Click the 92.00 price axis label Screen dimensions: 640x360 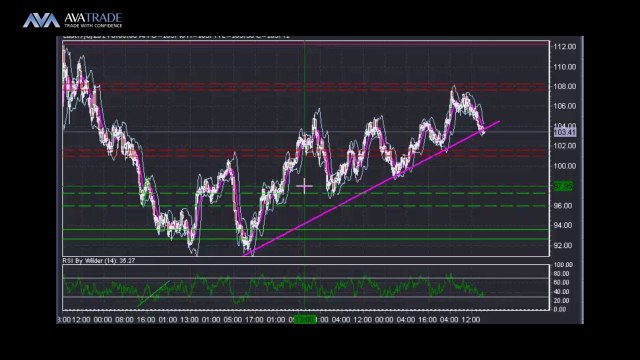[562, 245]
